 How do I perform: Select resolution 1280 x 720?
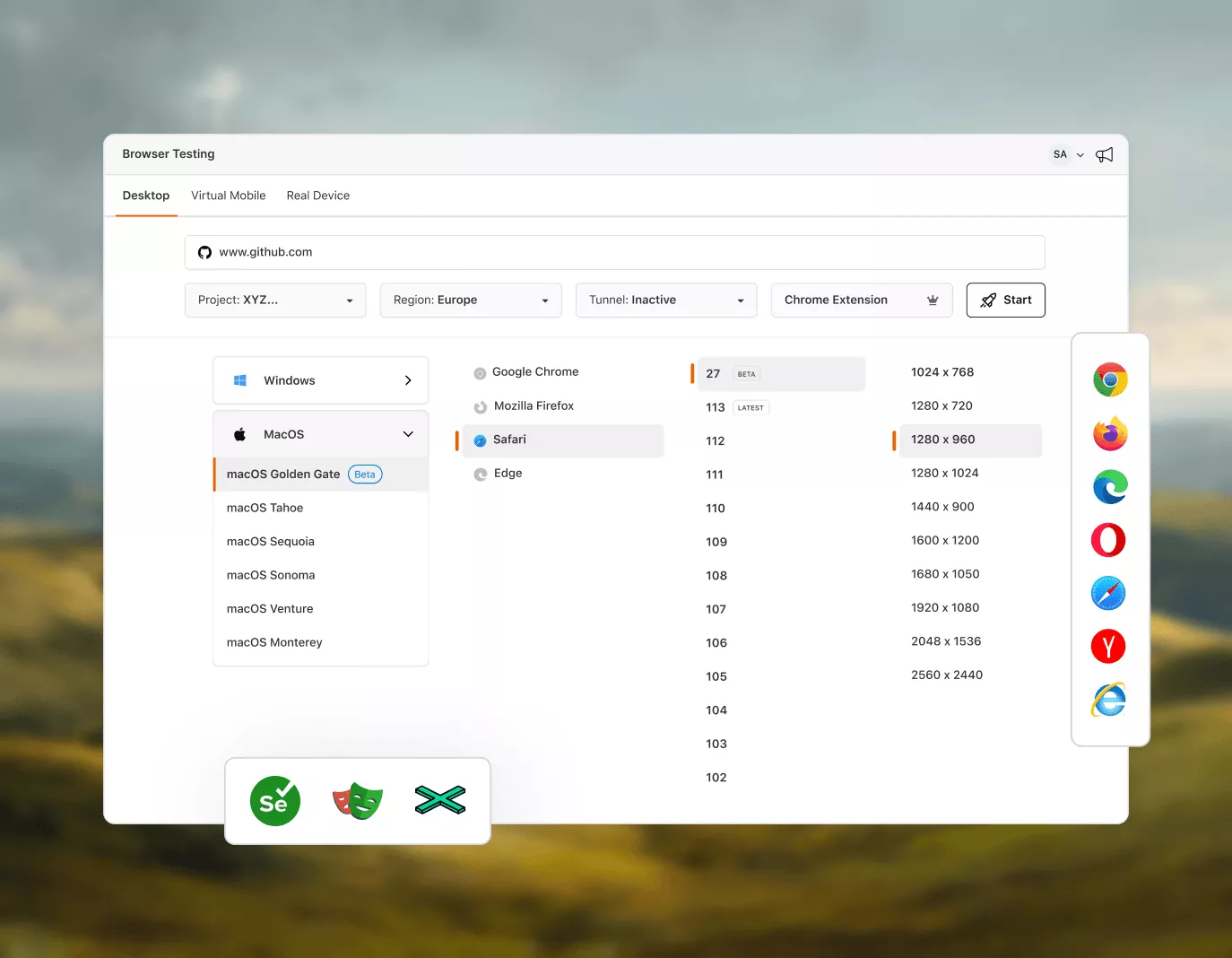(941, 406)
